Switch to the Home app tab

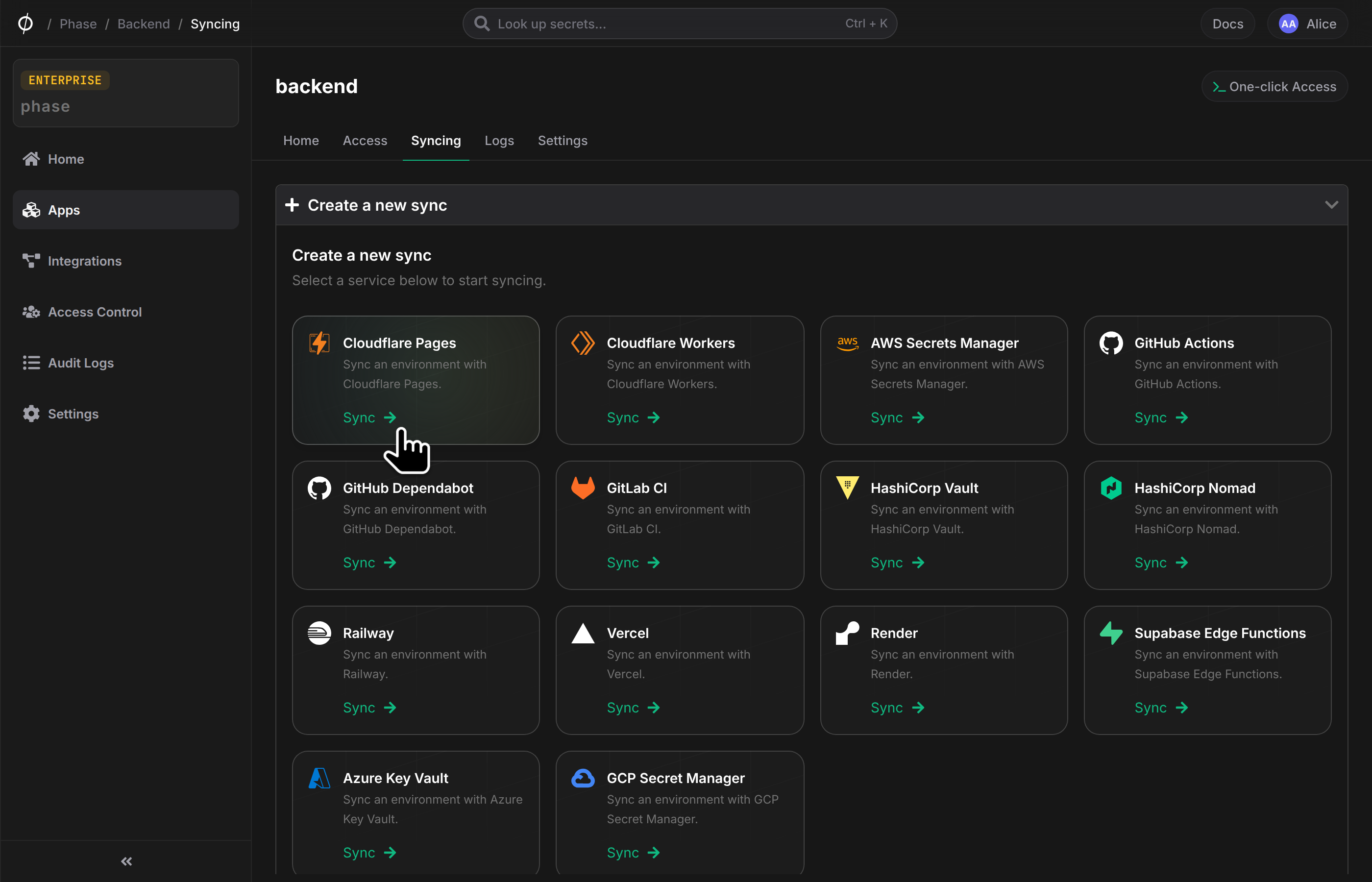301,140
